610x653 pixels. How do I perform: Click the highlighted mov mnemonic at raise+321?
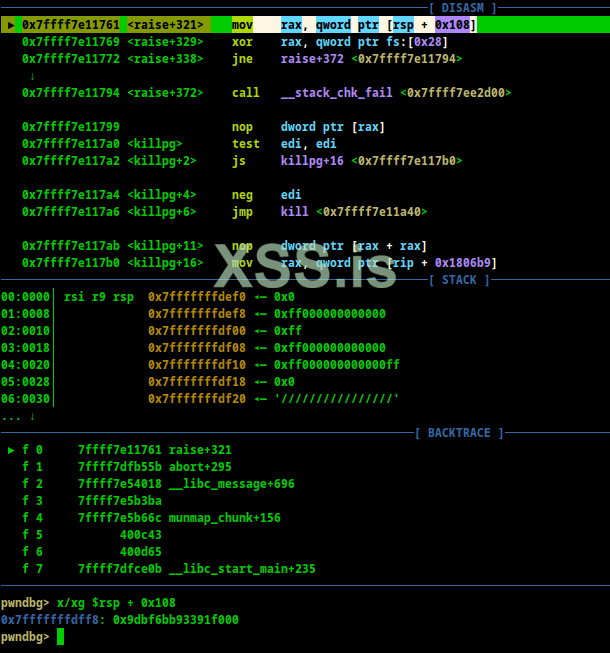click(242, 25)
